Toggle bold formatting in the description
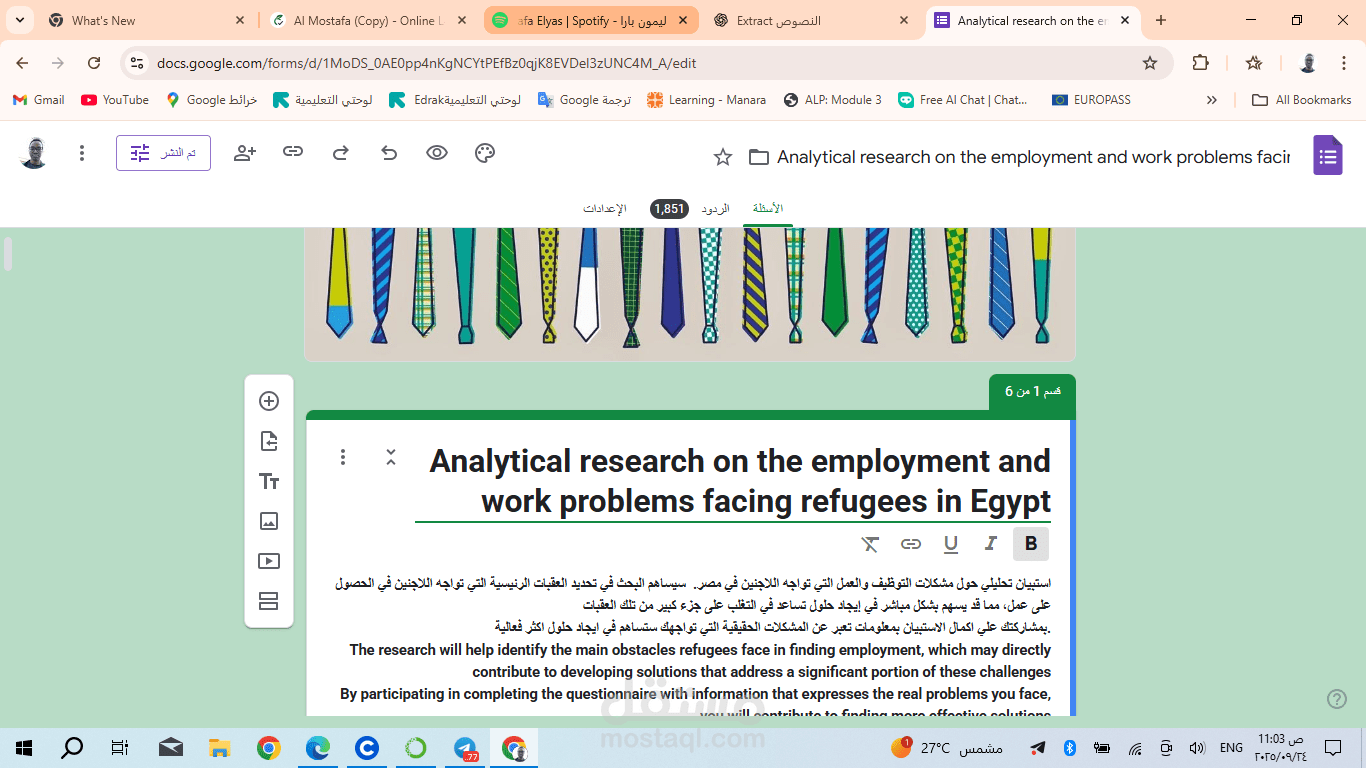The width and height of the screenshot is (1366, 768). [1031, 544]
